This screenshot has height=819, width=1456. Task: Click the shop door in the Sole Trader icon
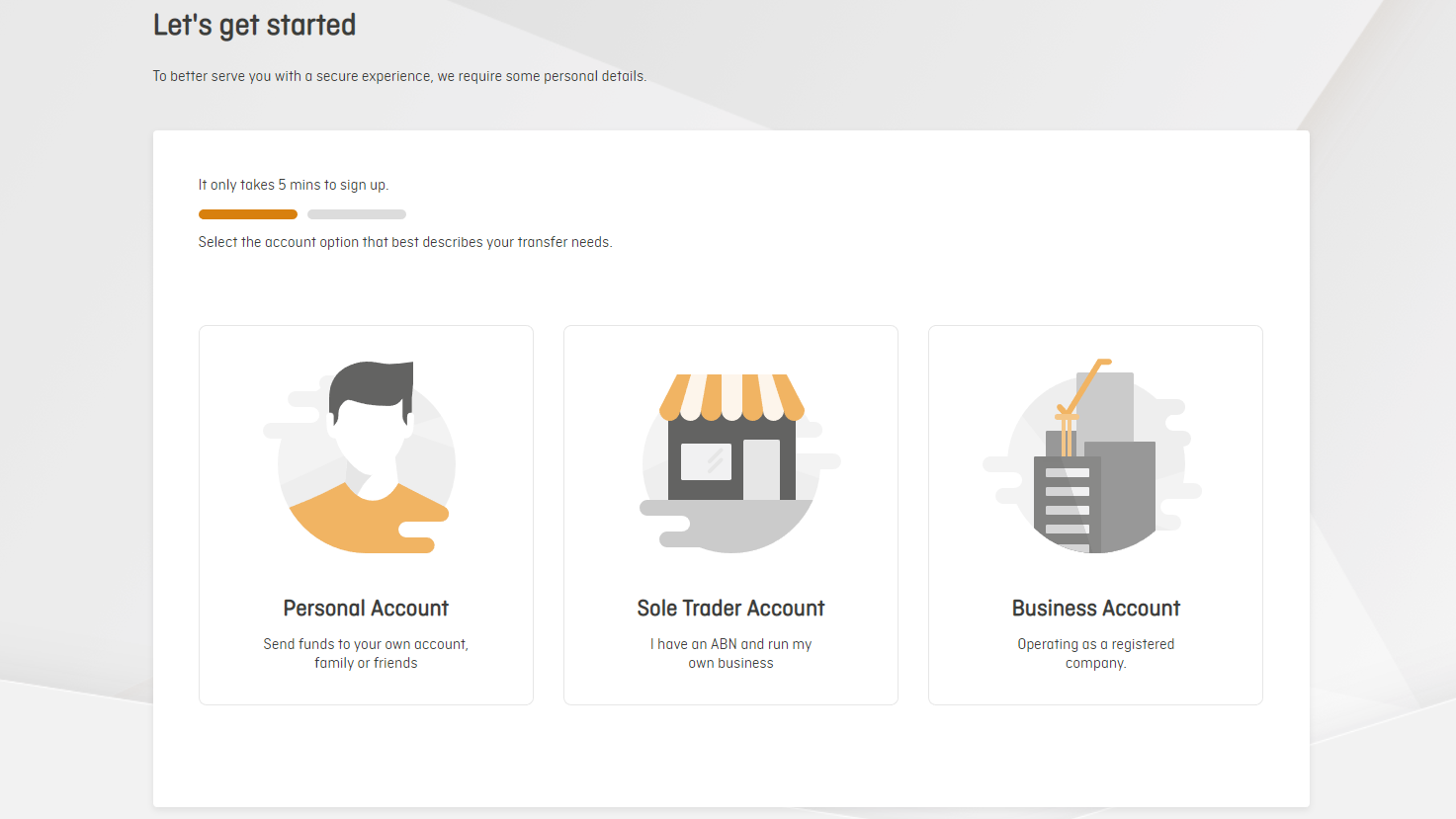pyautogui.click(x=761, y=469)
